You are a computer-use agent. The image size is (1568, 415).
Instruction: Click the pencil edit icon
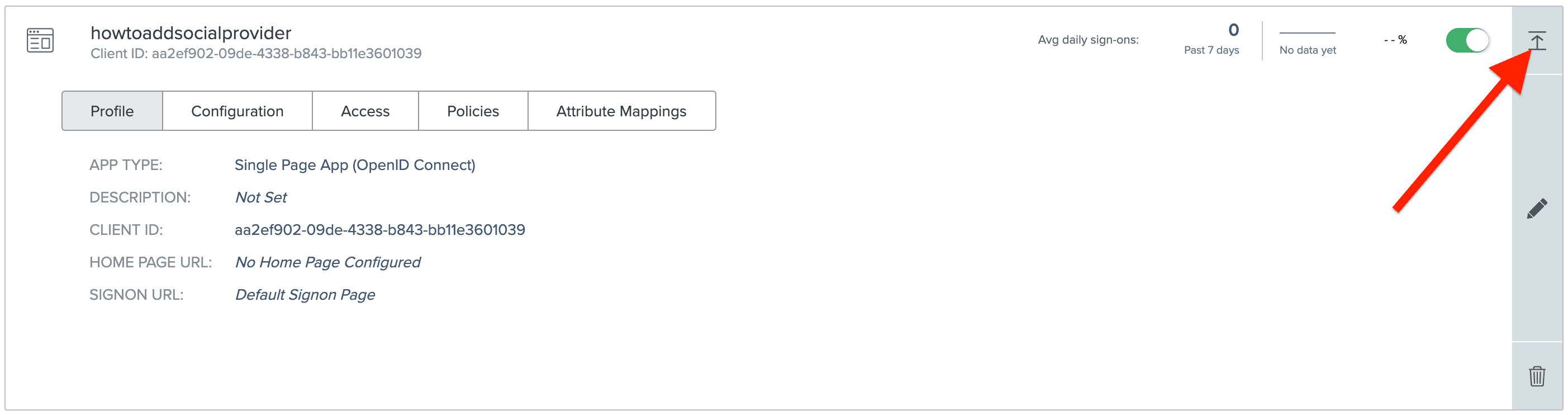[x=1536, y=209]
